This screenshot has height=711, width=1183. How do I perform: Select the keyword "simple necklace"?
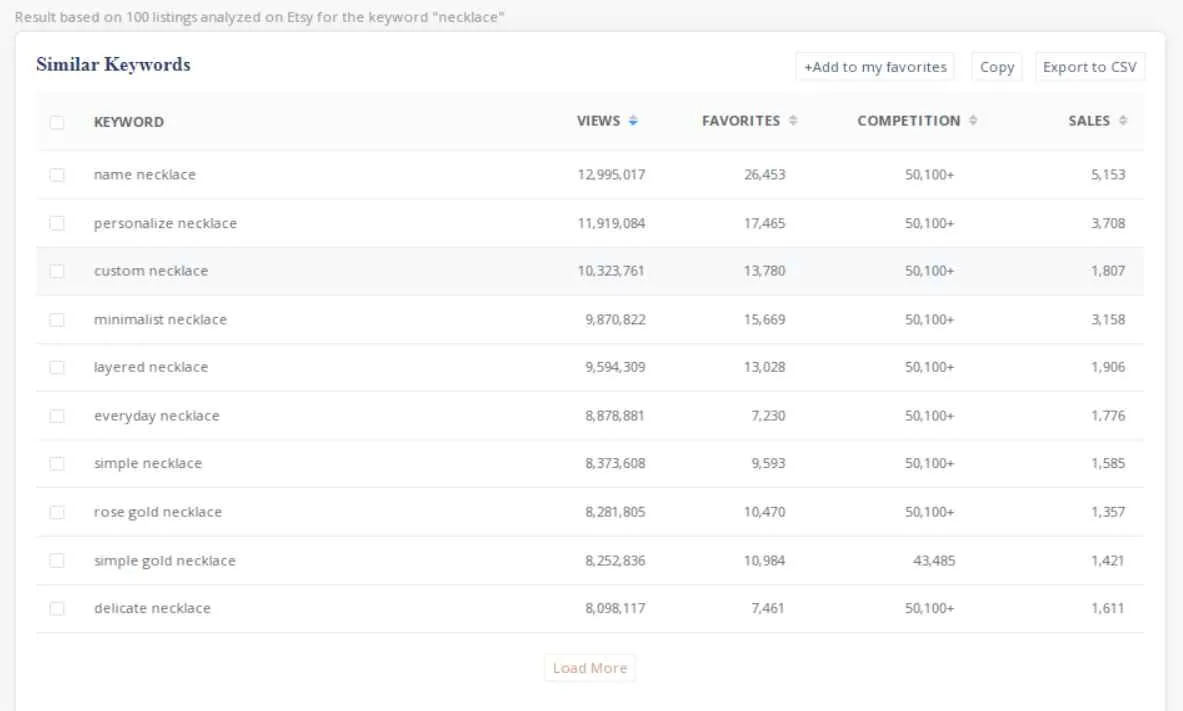(x=148, y=463)
